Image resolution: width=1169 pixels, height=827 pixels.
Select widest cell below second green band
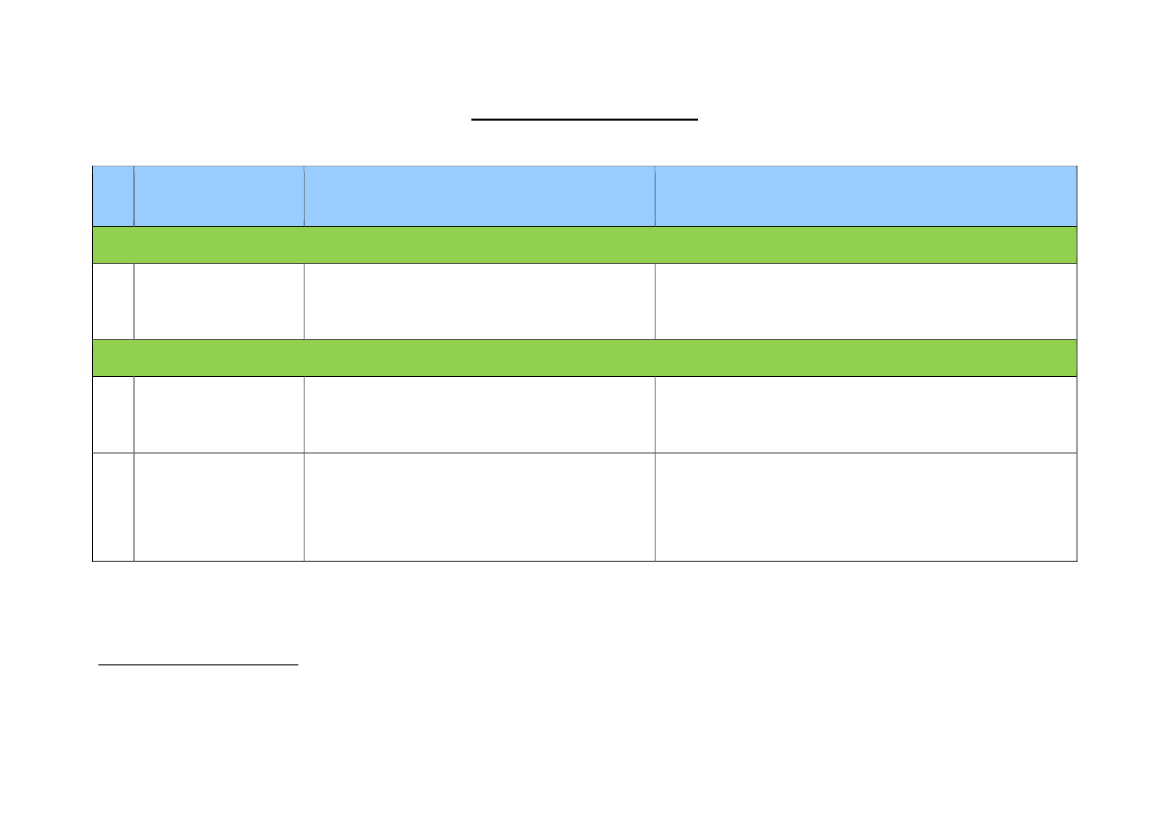coord(866,415)
